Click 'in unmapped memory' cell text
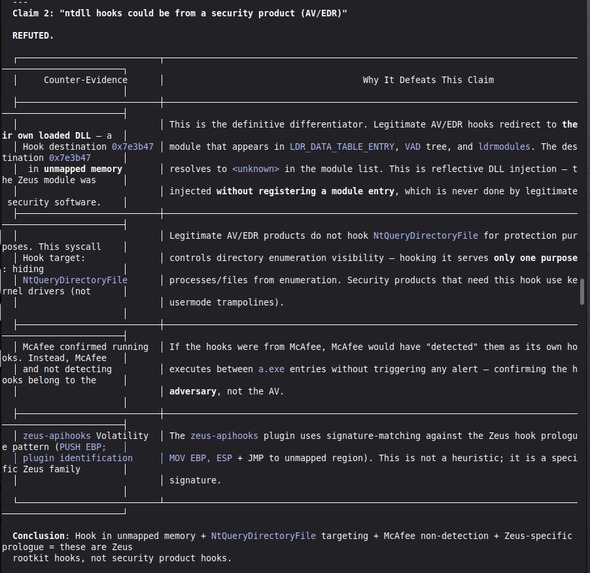Screen dimensions: 590x573 click(75, 169)
